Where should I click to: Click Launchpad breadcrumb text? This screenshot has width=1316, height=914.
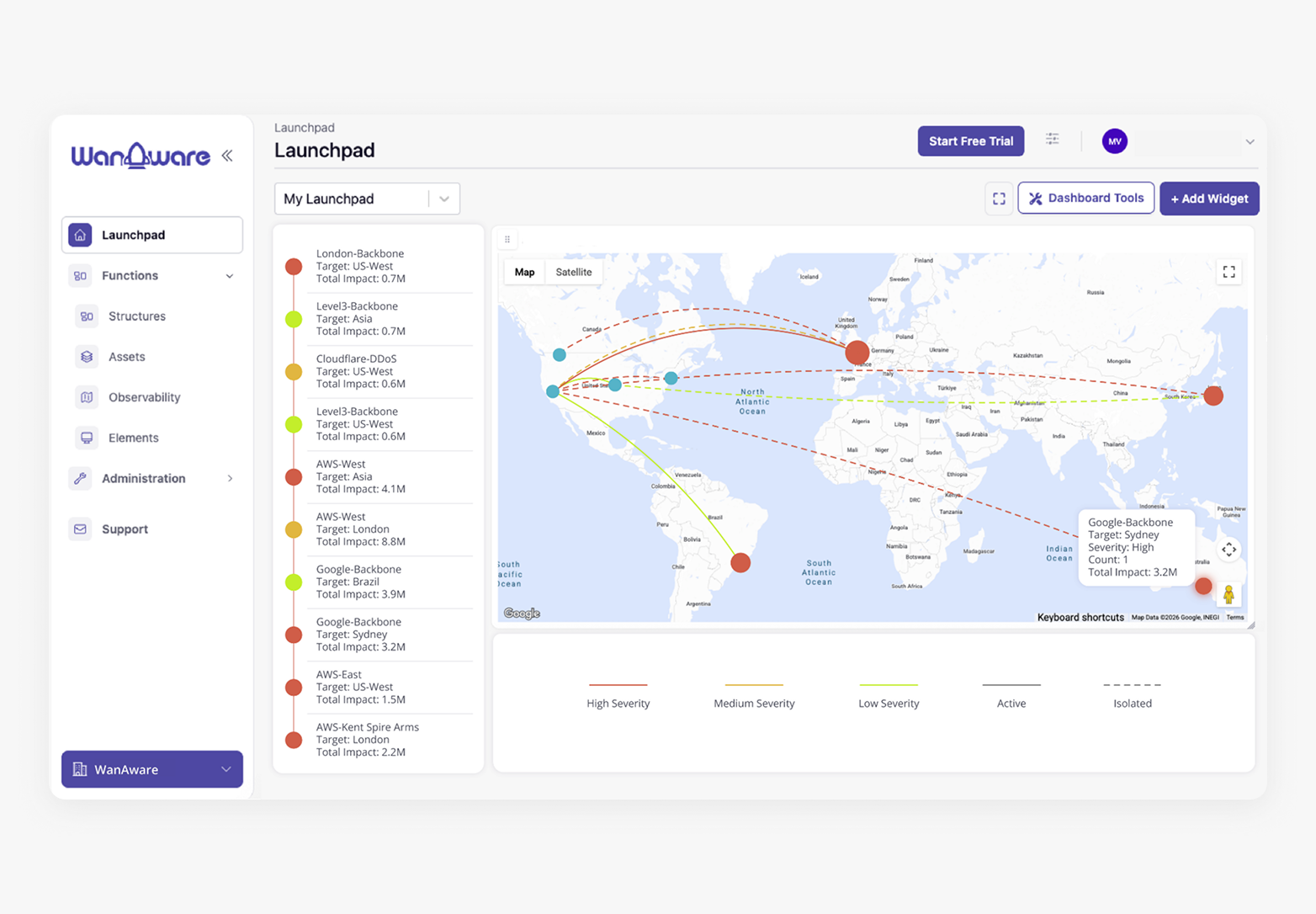coord(305,128)
